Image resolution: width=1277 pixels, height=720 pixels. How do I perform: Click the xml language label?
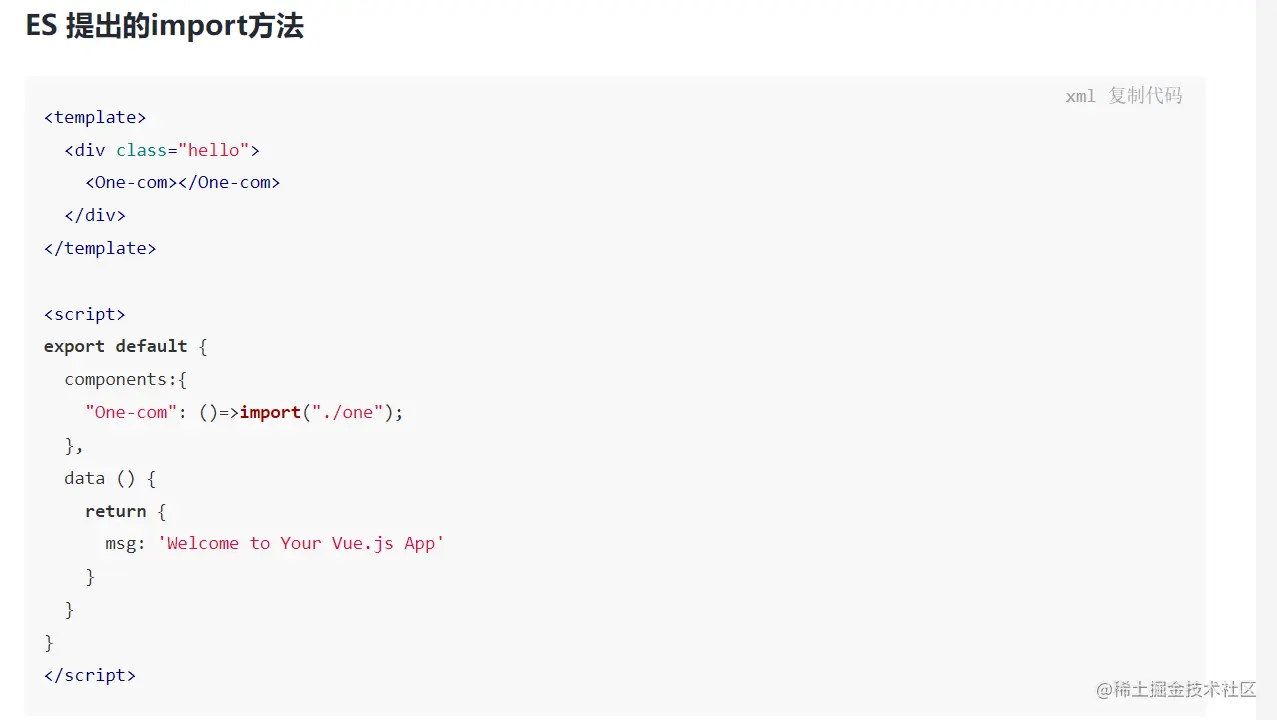(1080, 96)
